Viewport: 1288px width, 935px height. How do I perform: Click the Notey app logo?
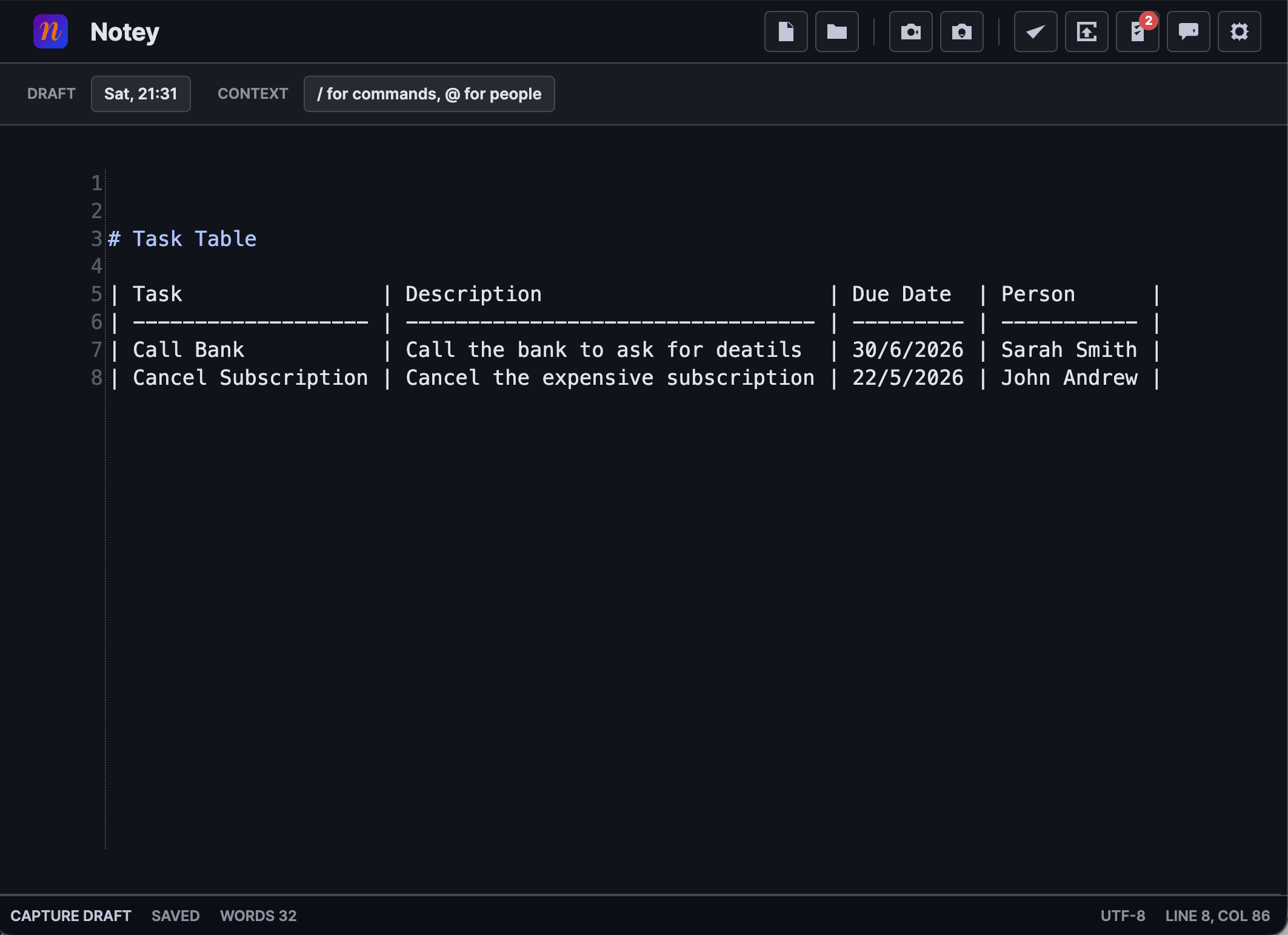[x=50, y=32]
